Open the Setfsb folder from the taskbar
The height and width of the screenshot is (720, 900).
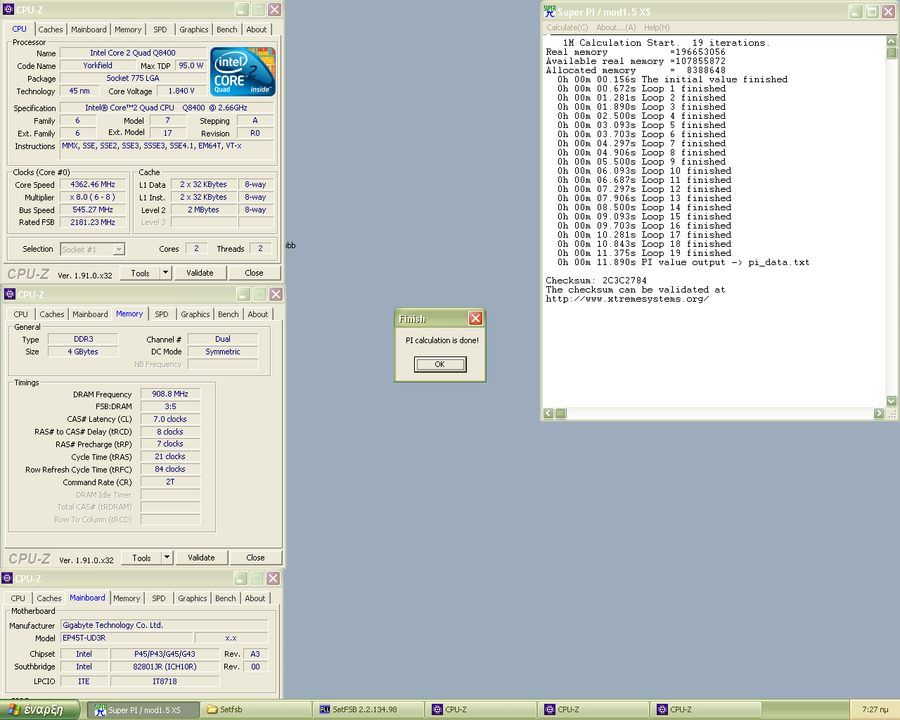(257, 710)
